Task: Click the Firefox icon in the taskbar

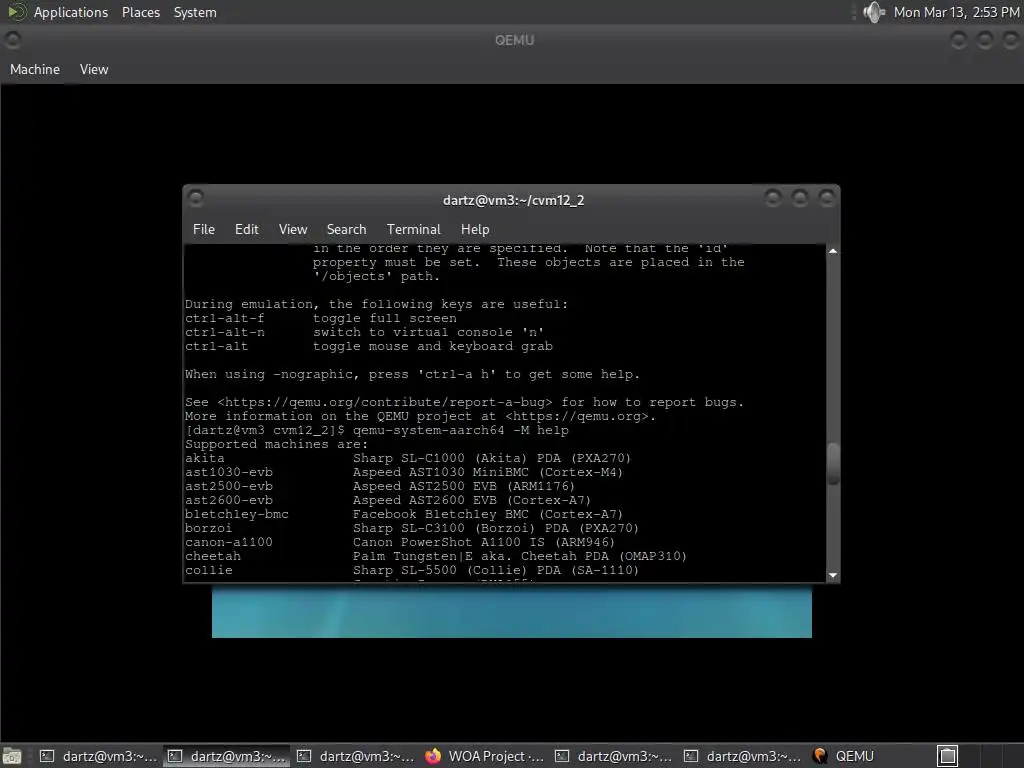Action: (433, 756)
